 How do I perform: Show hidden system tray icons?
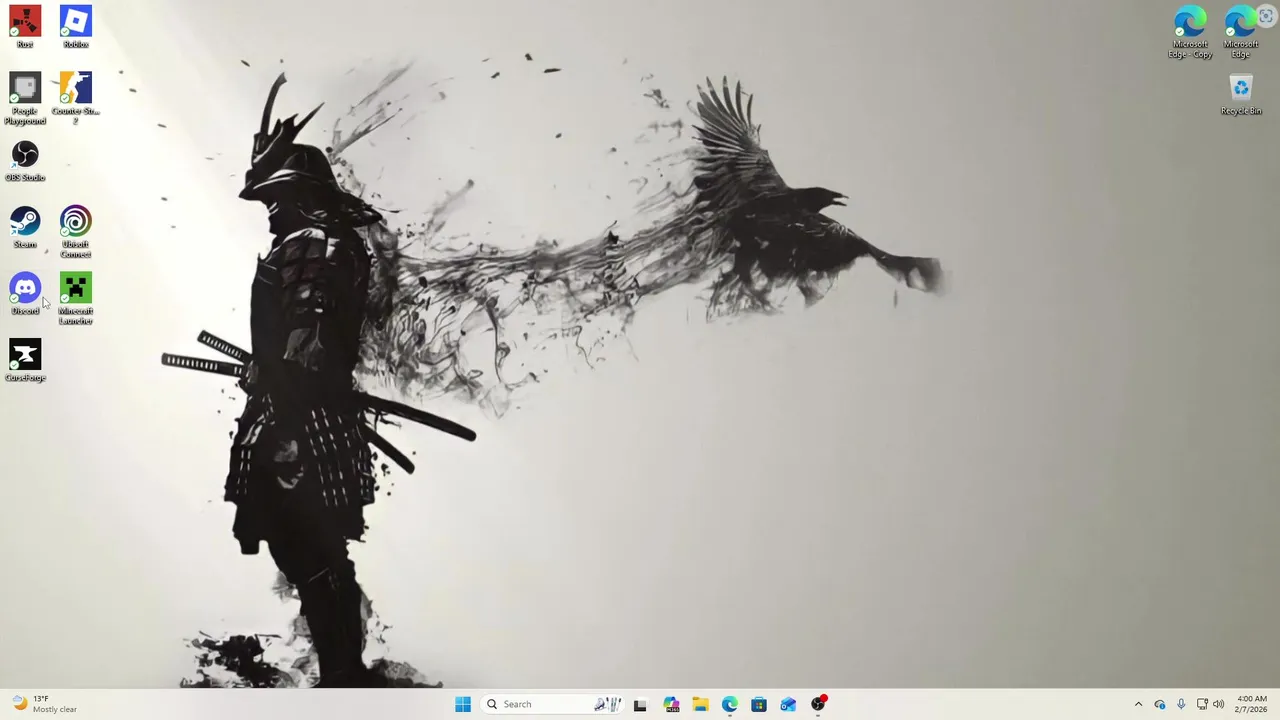tap(1138, 704)
